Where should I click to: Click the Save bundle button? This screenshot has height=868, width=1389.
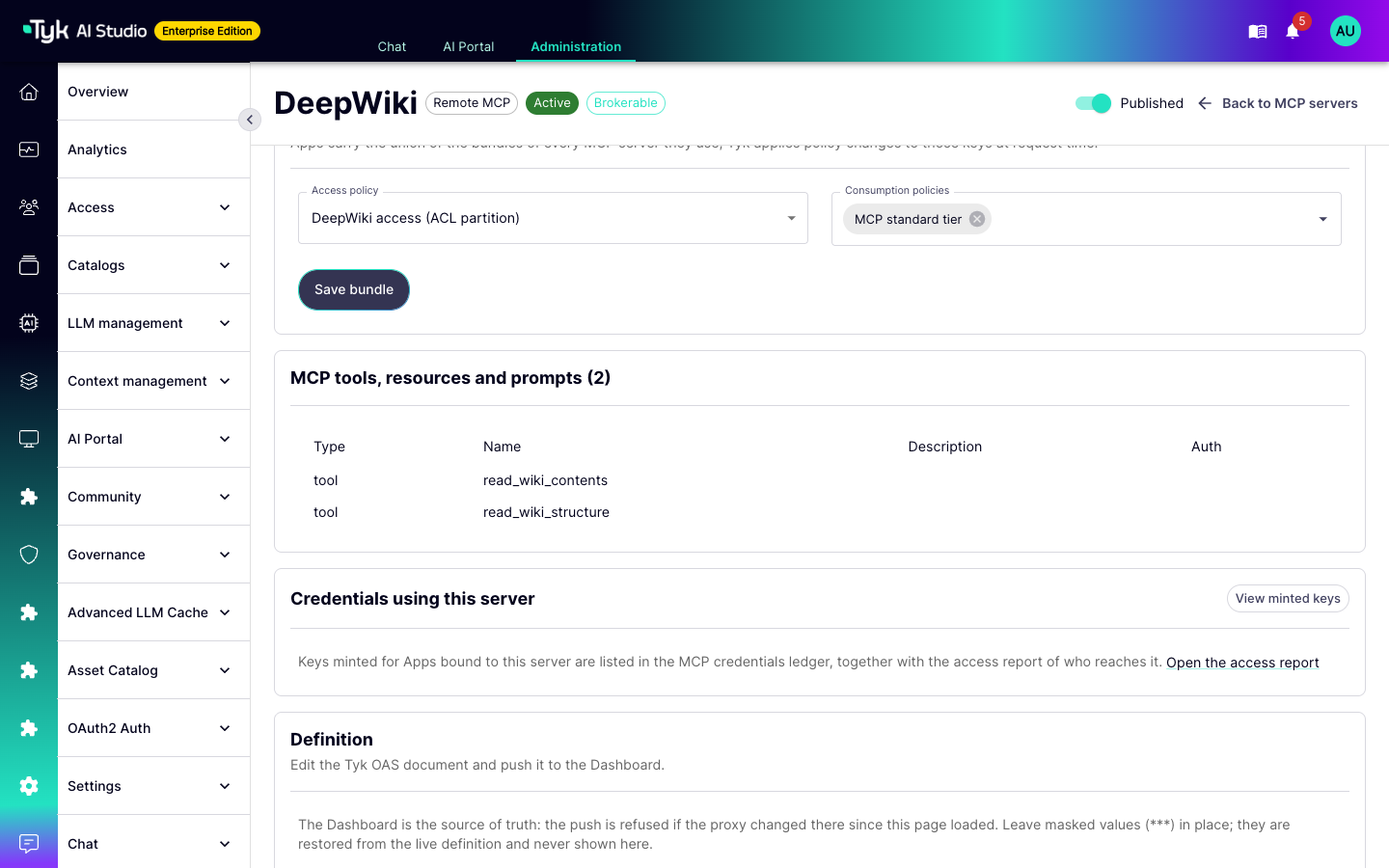coord(354,289)
